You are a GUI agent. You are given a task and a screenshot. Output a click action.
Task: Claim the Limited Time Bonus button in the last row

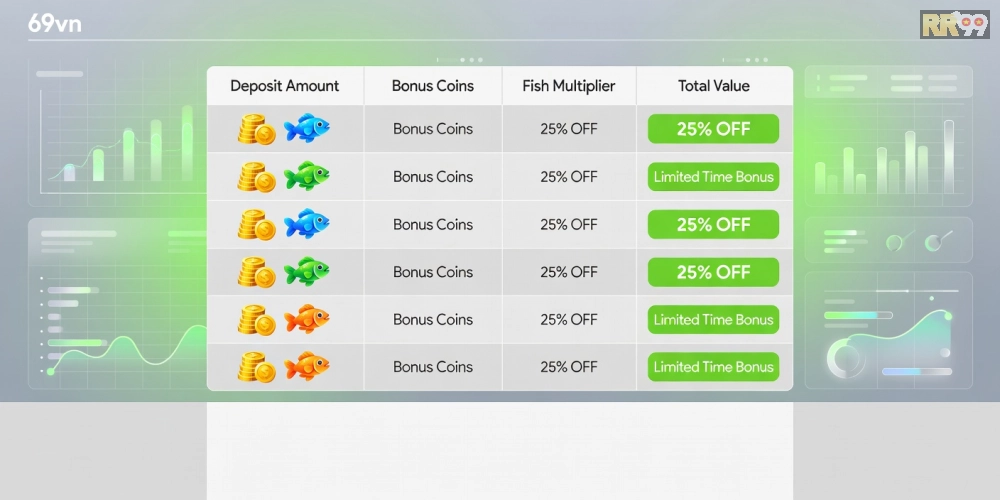pyautogui.click(x=713, y=367)
